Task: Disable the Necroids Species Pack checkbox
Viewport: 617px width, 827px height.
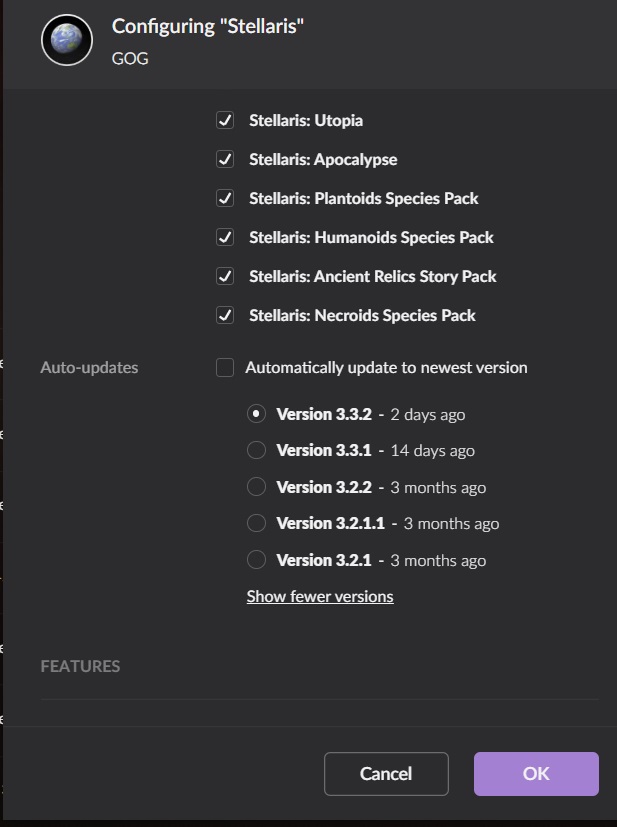Action: click(225, 315)
